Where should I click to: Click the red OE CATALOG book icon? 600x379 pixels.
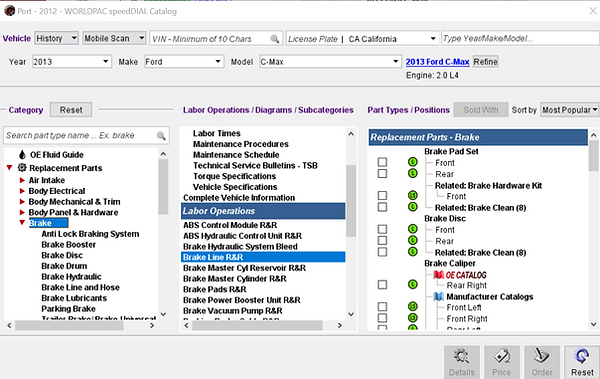[439, 275]
